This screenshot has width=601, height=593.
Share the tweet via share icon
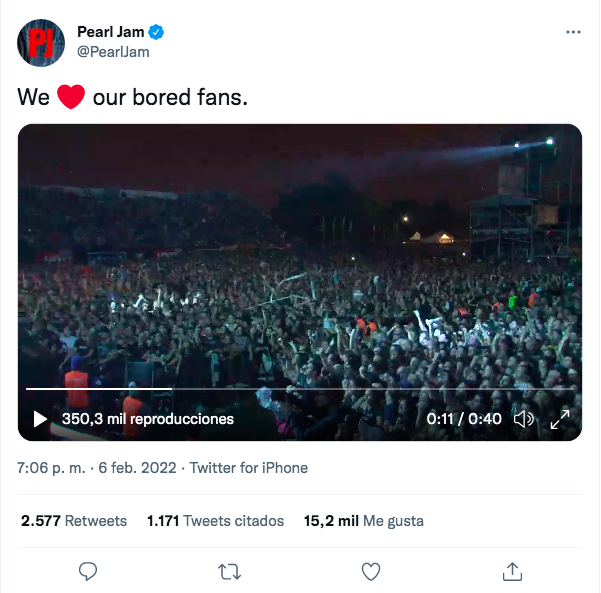[x=512, y=571]
